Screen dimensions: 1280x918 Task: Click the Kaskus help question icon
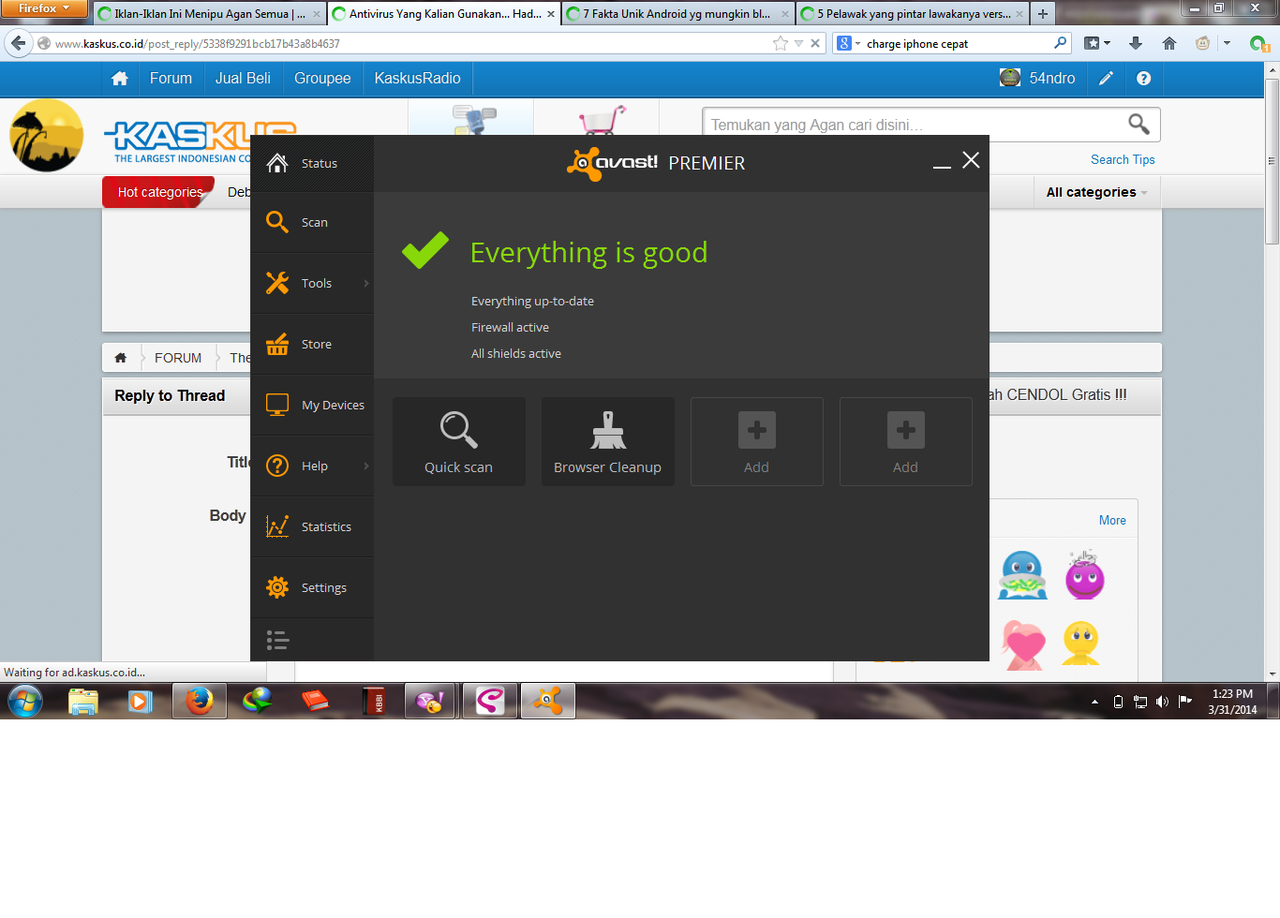1144,78
